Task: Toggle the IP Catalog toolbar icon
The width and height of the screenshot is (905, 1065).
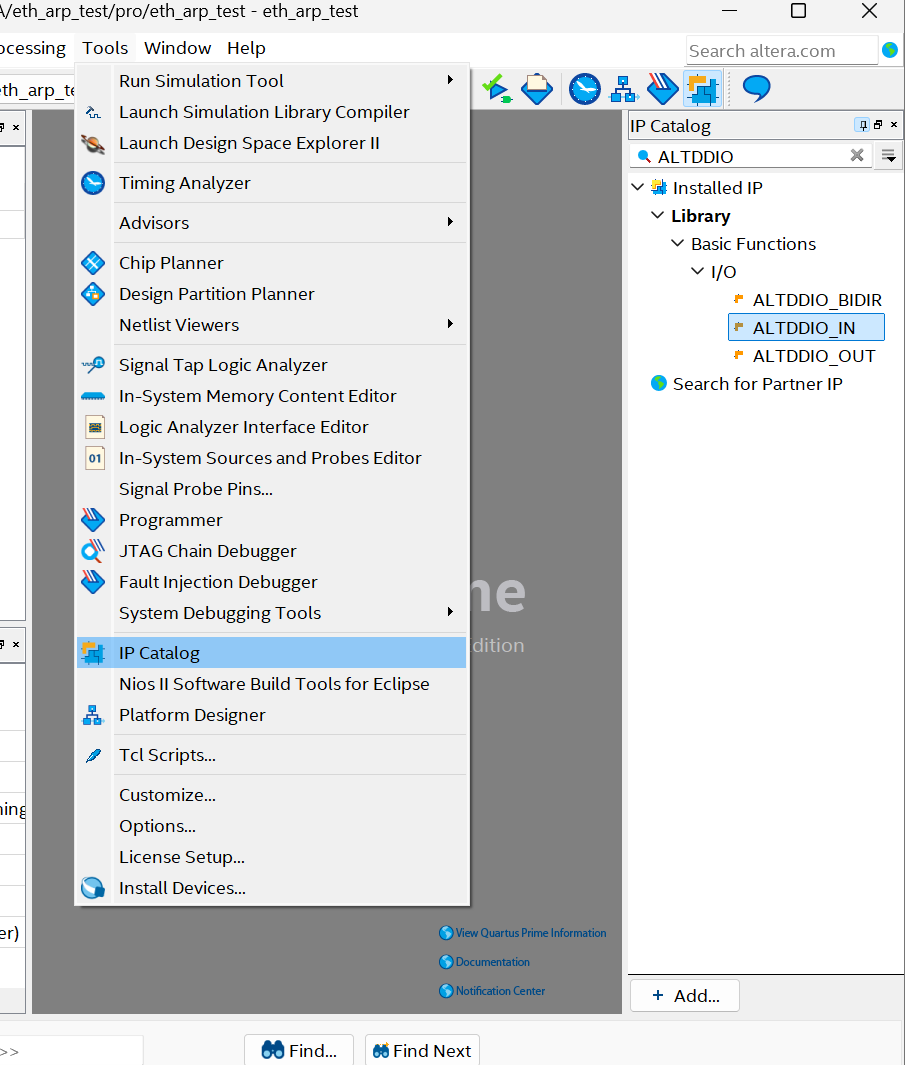Action: [703, 89]
